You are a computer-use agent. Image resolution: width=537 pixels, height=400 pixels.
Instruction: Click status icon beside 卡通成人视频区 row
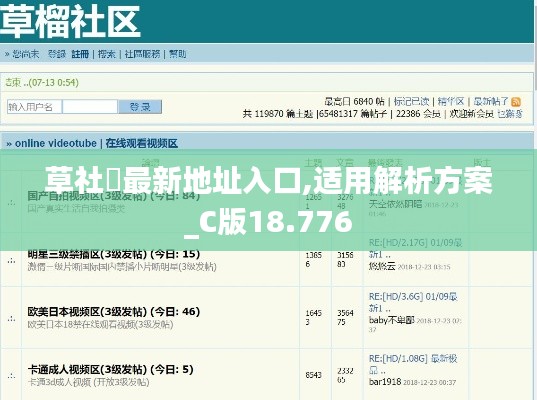tap(11, 376)
